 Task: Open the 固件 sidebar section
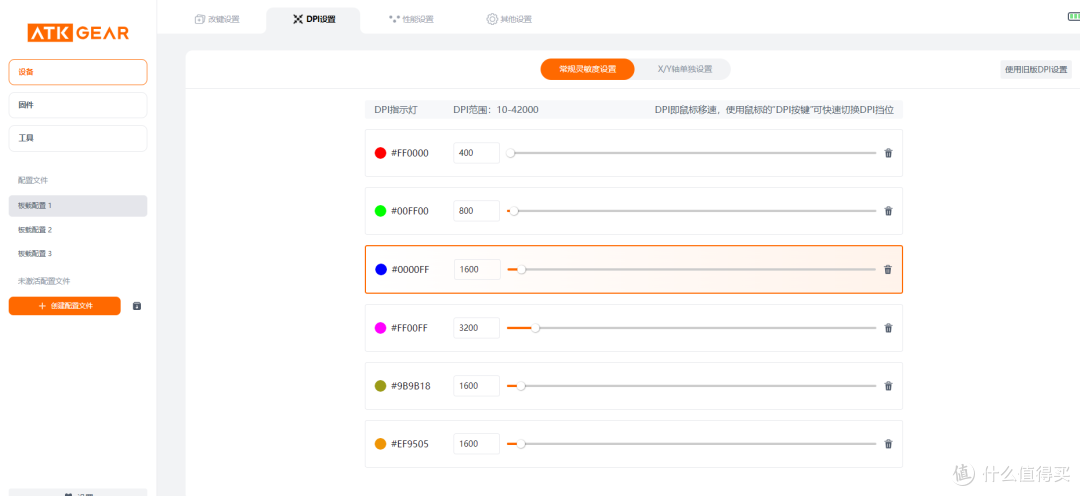coord(78,105)
